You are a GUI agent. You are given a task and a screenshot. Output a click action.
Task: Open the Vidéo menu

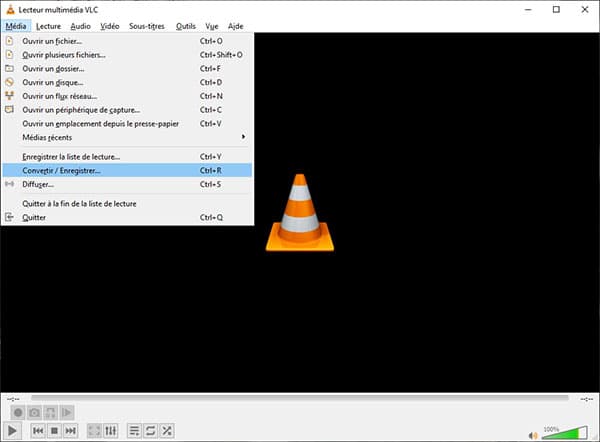click(110, 26)
